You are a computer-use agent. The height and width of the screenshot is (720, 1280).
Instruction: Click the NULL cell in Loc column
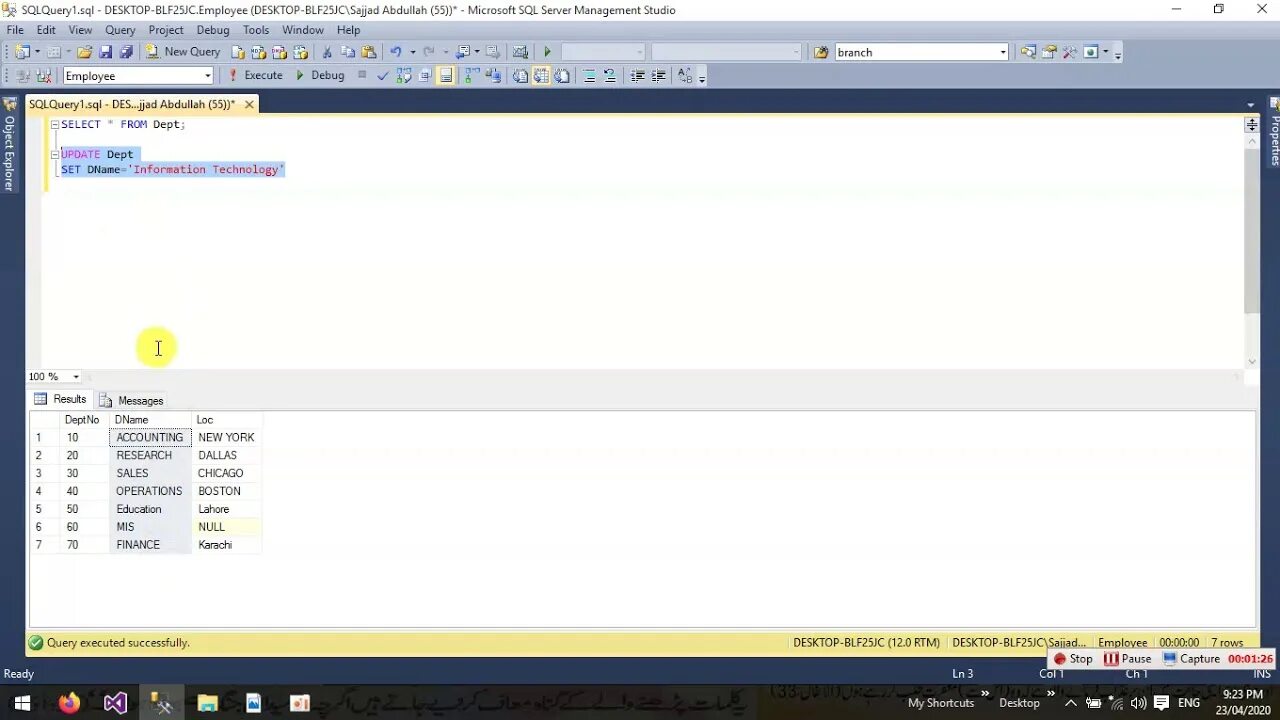tap(226, 527)
